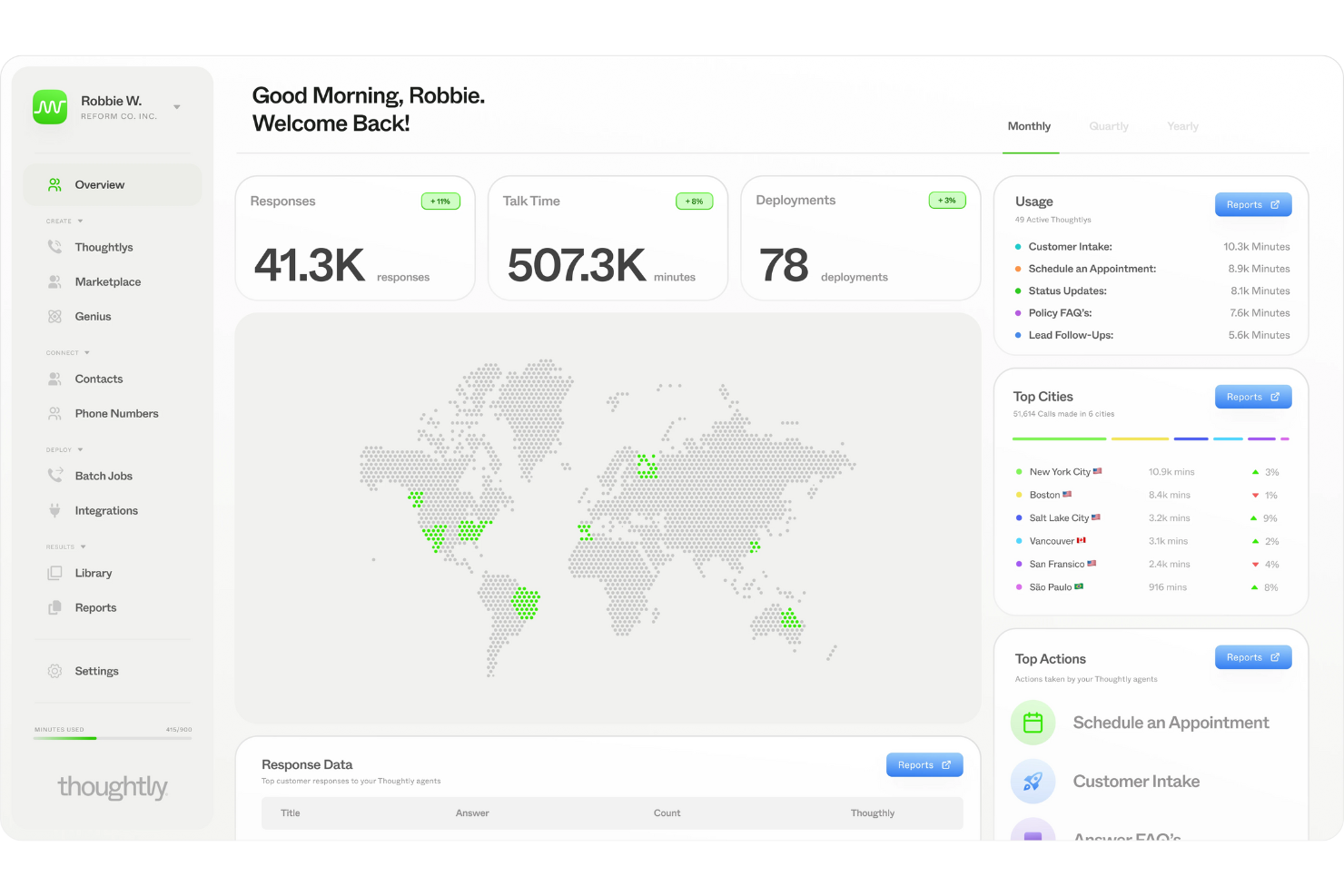
Task: Open Settings
Action: (x=96, y=671)
